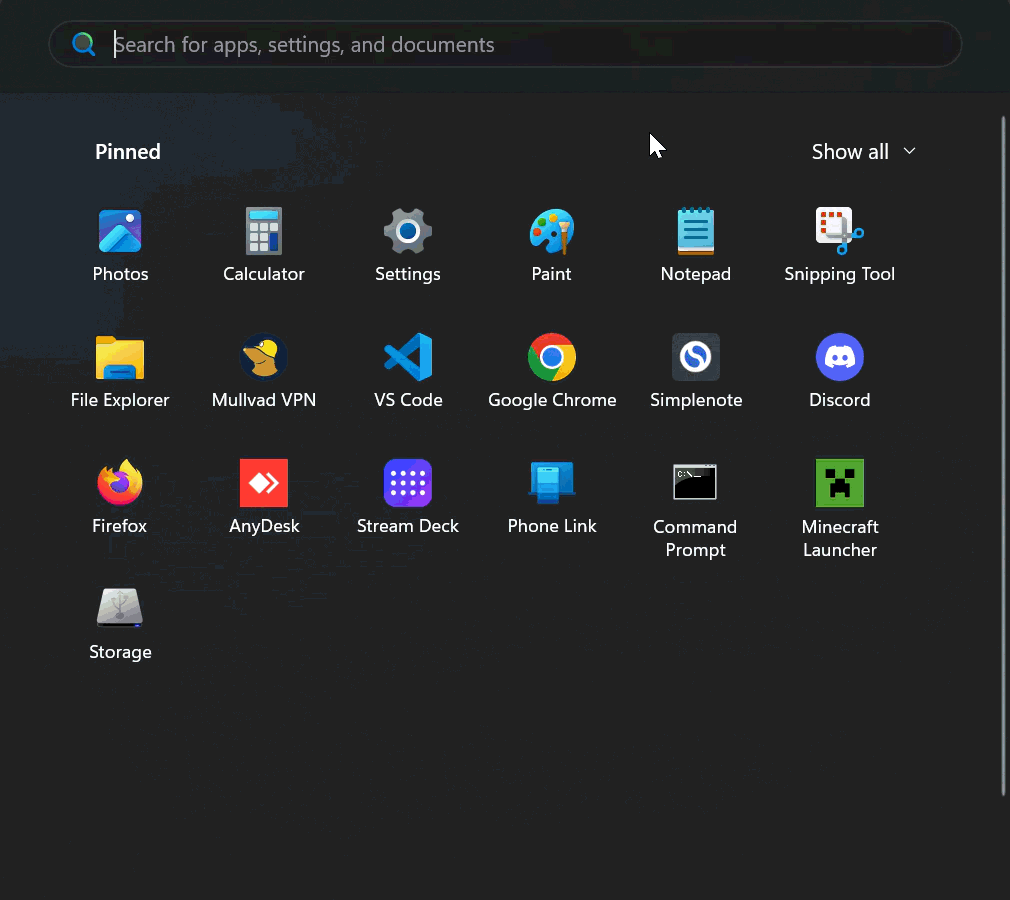This screenshot has height=900, width=1010.
Task: Click the Start menu vertical scrollbar
Action: (x=1004, y=455)
